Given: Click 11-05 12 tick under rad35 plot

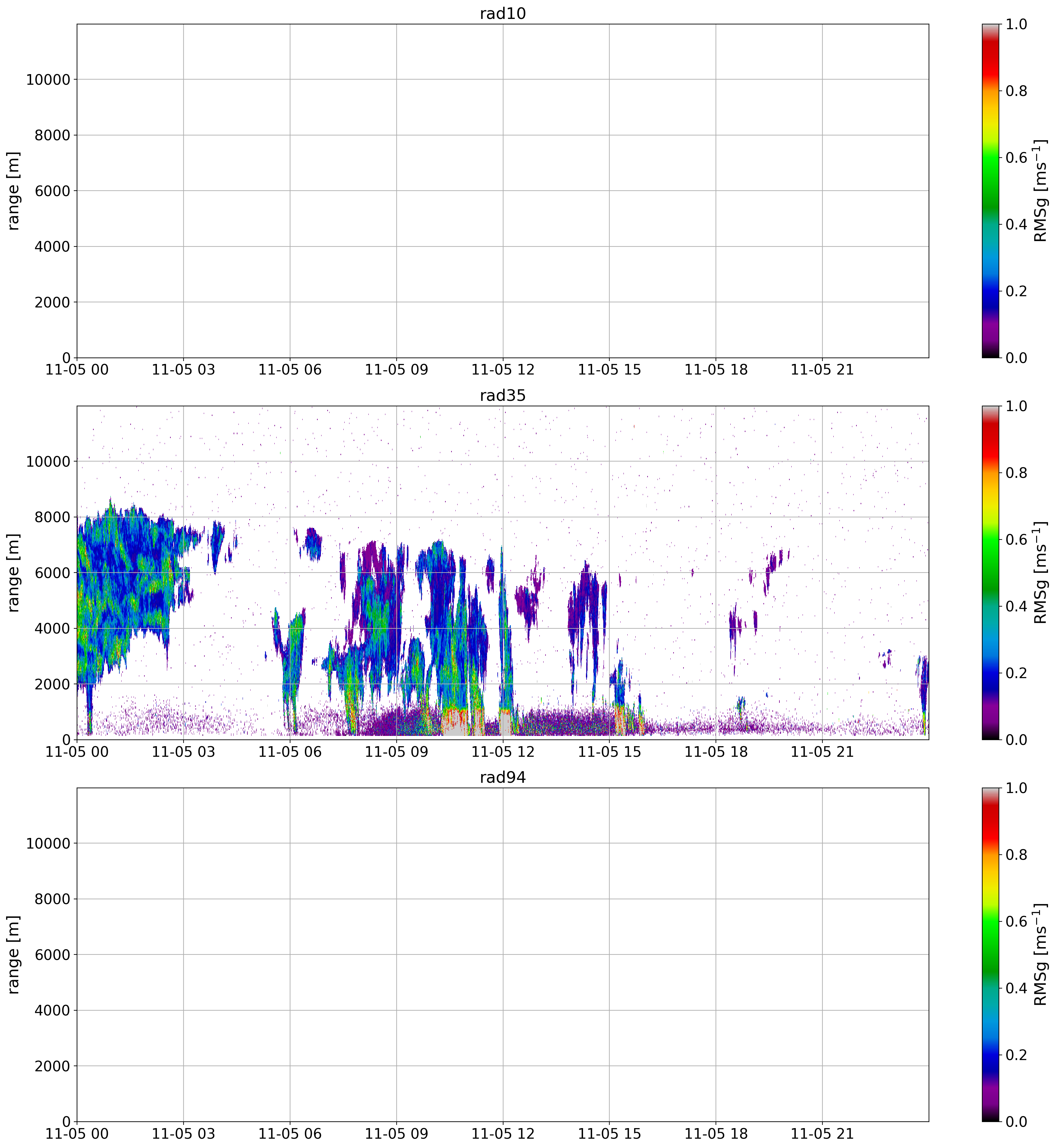Looking at the screenshot, I should pyautogui.click(x=502, y=752).
